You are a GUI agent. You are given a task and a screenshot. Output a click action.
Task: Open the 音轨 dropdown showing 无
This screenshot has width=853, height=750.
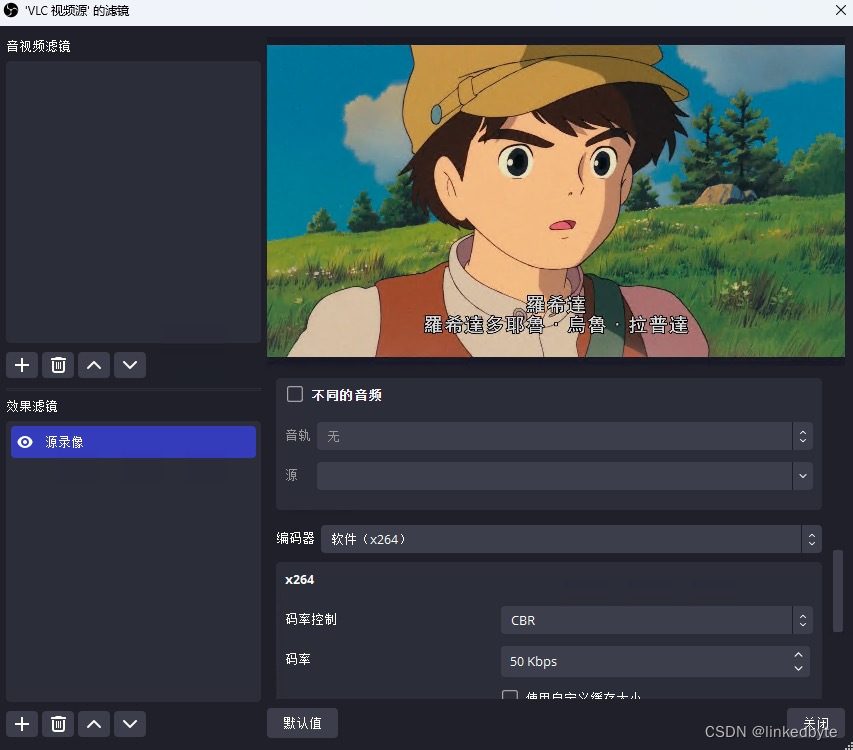pos(565,436)
